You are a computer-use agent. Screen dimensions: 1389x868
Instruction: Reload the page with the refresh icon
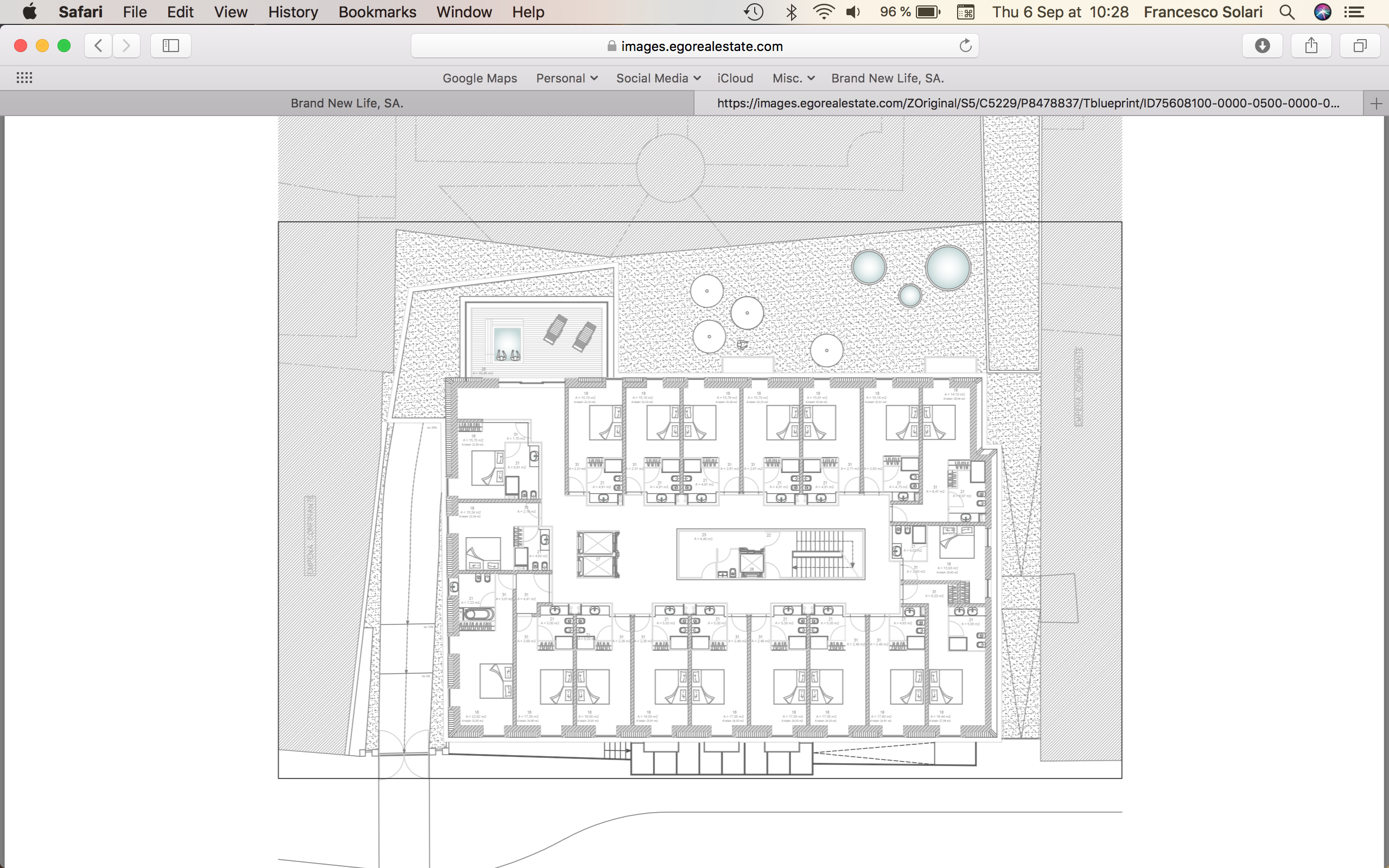pos(965,46)
